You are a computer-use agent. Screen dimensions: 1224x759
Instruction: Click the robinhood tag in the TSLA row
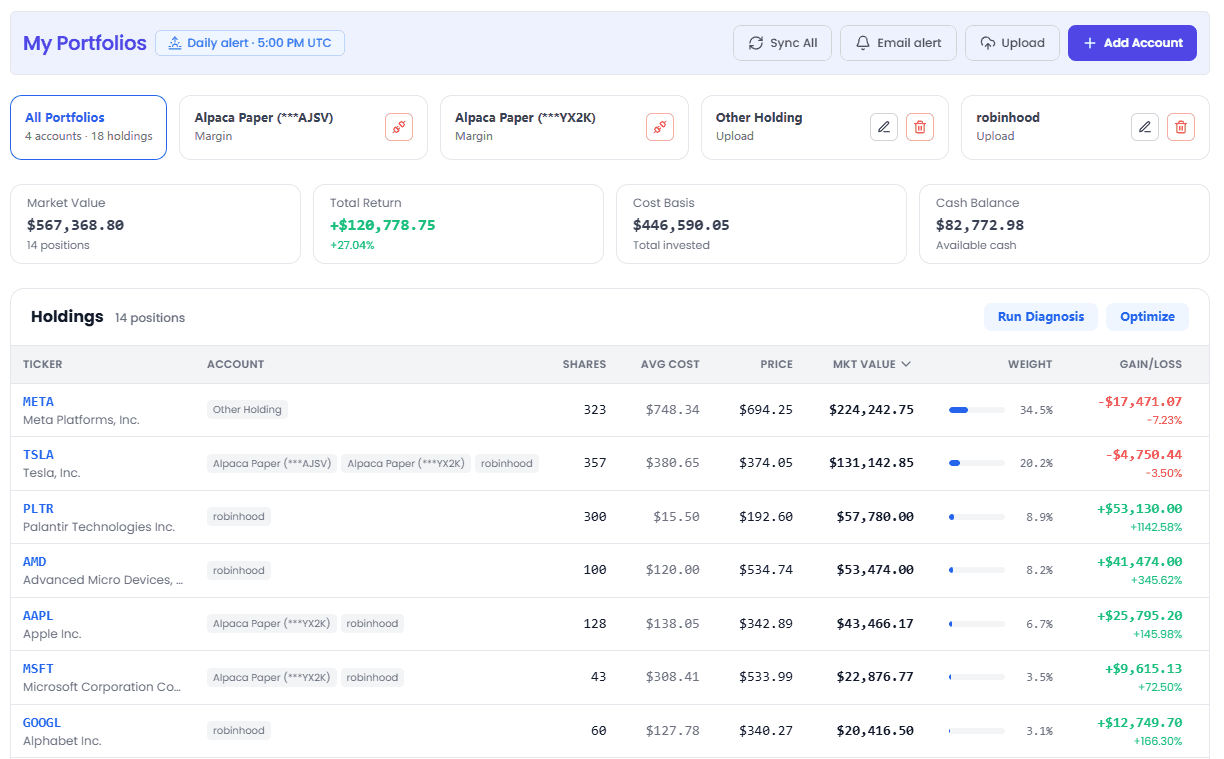tap(506, 463)
